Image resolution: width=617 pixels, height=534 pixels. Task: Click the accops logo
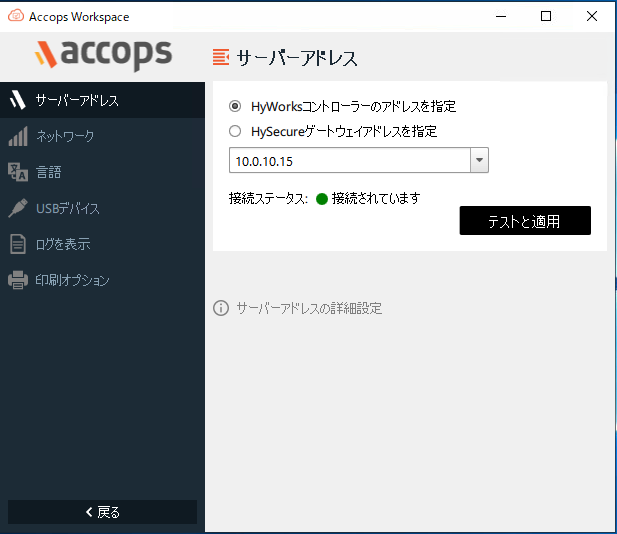103,55
